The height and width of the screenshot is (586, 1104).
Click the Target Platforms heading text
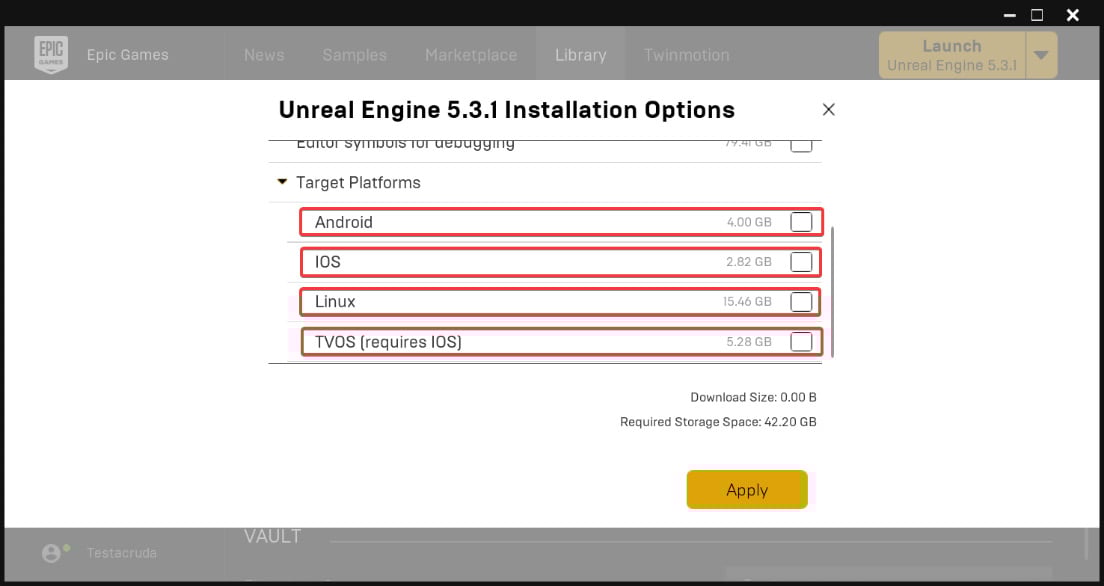click(358, 182)
